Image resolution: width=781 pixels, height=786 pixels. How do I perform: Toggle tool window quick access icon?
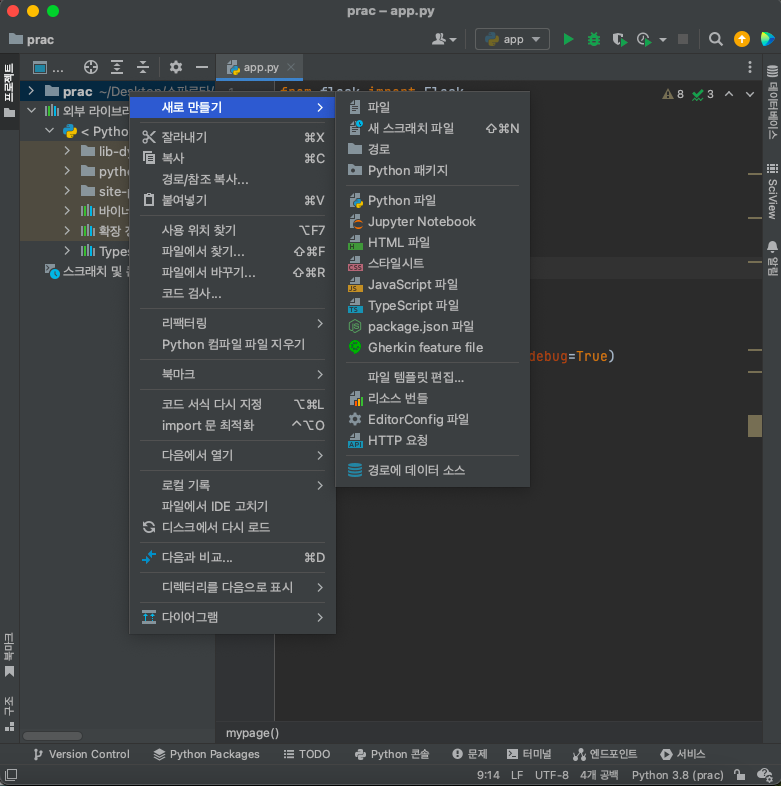[11, 775]
